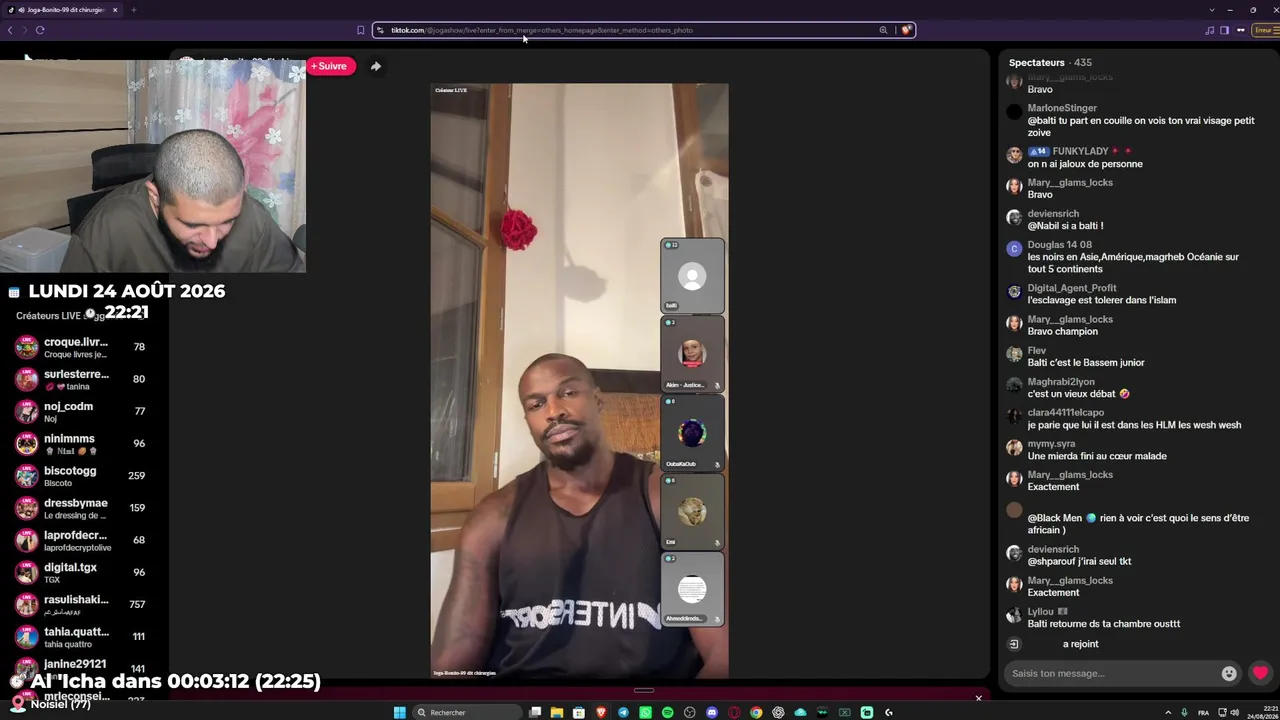Go back with the browser back arrow
Image resolution: width=1280 pixels, height=720 pixels.
pos(10,30)
